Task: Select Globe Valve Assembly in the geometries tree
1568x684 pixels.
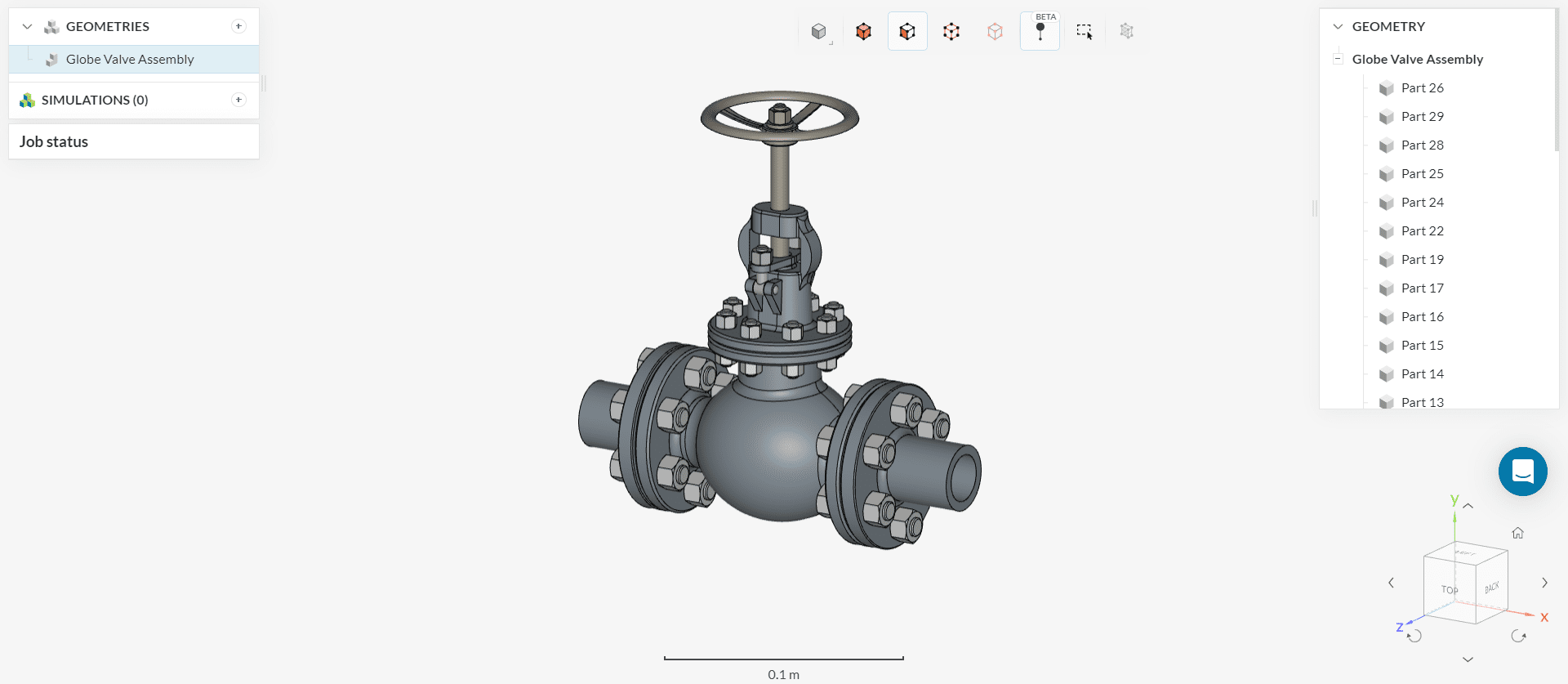Action: pyautogui.click(x=130, y=60)
